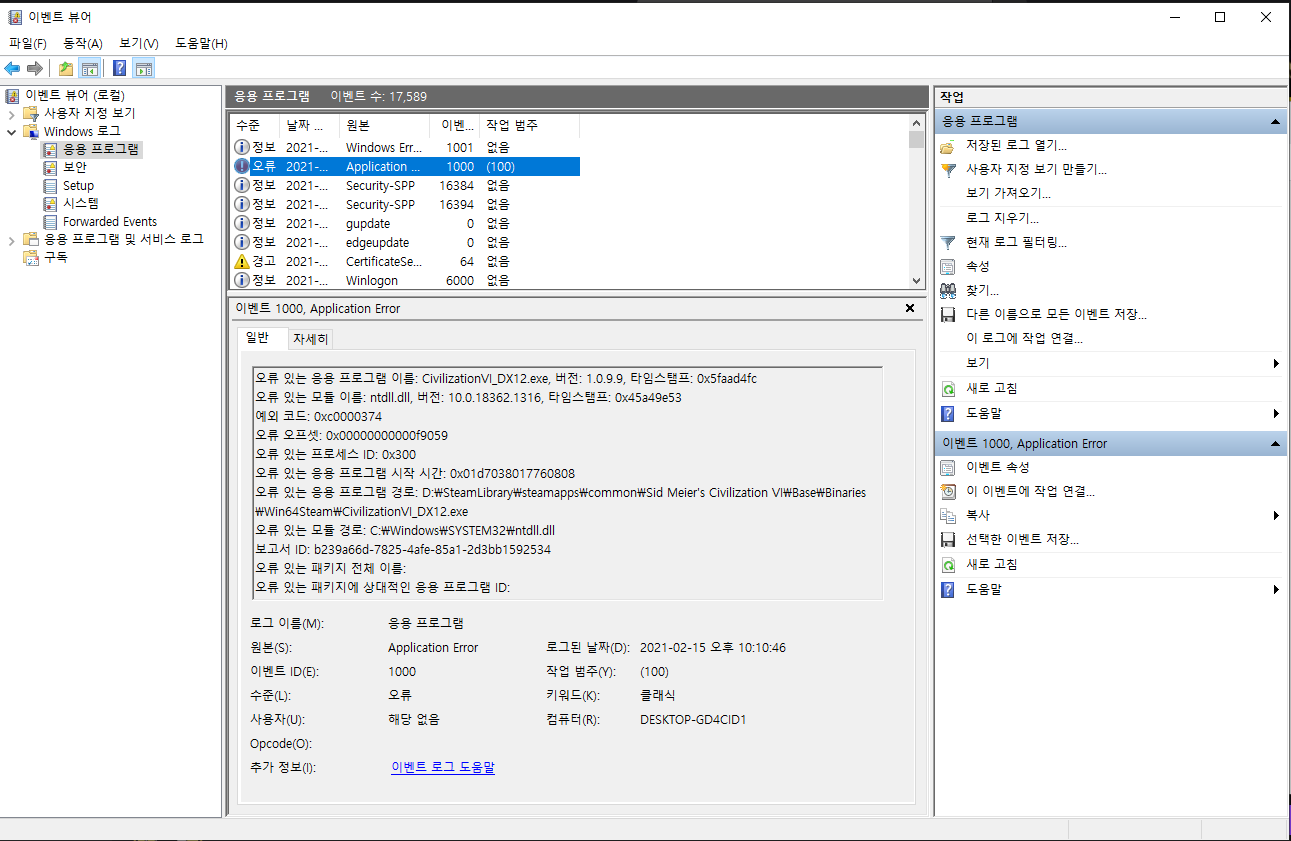Screen dimensions: 1291x841
Task: Select 구독 in tree
Action: click(x=55, y=257)
